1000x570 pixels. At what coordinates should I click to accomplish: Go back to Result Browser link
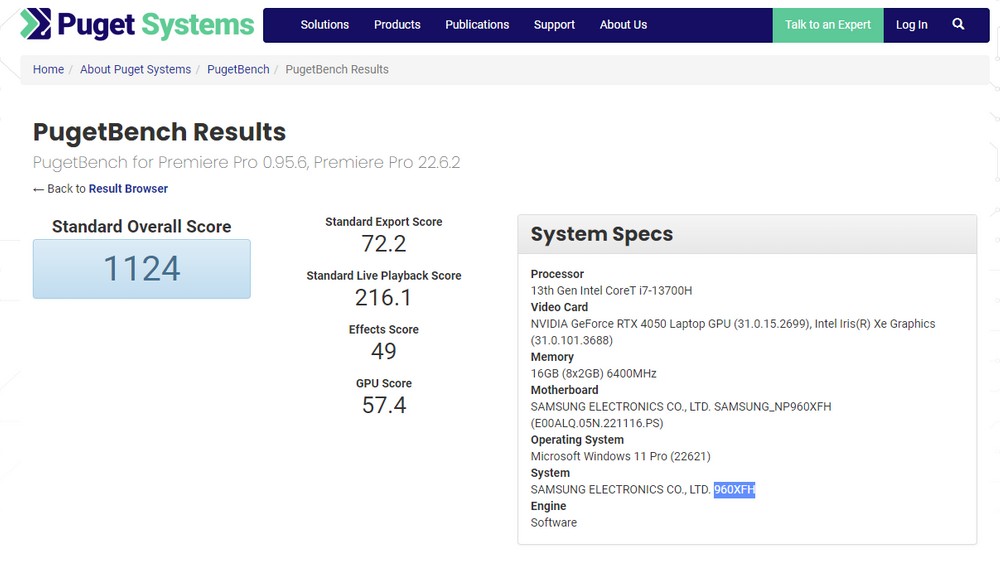(128, 189)
